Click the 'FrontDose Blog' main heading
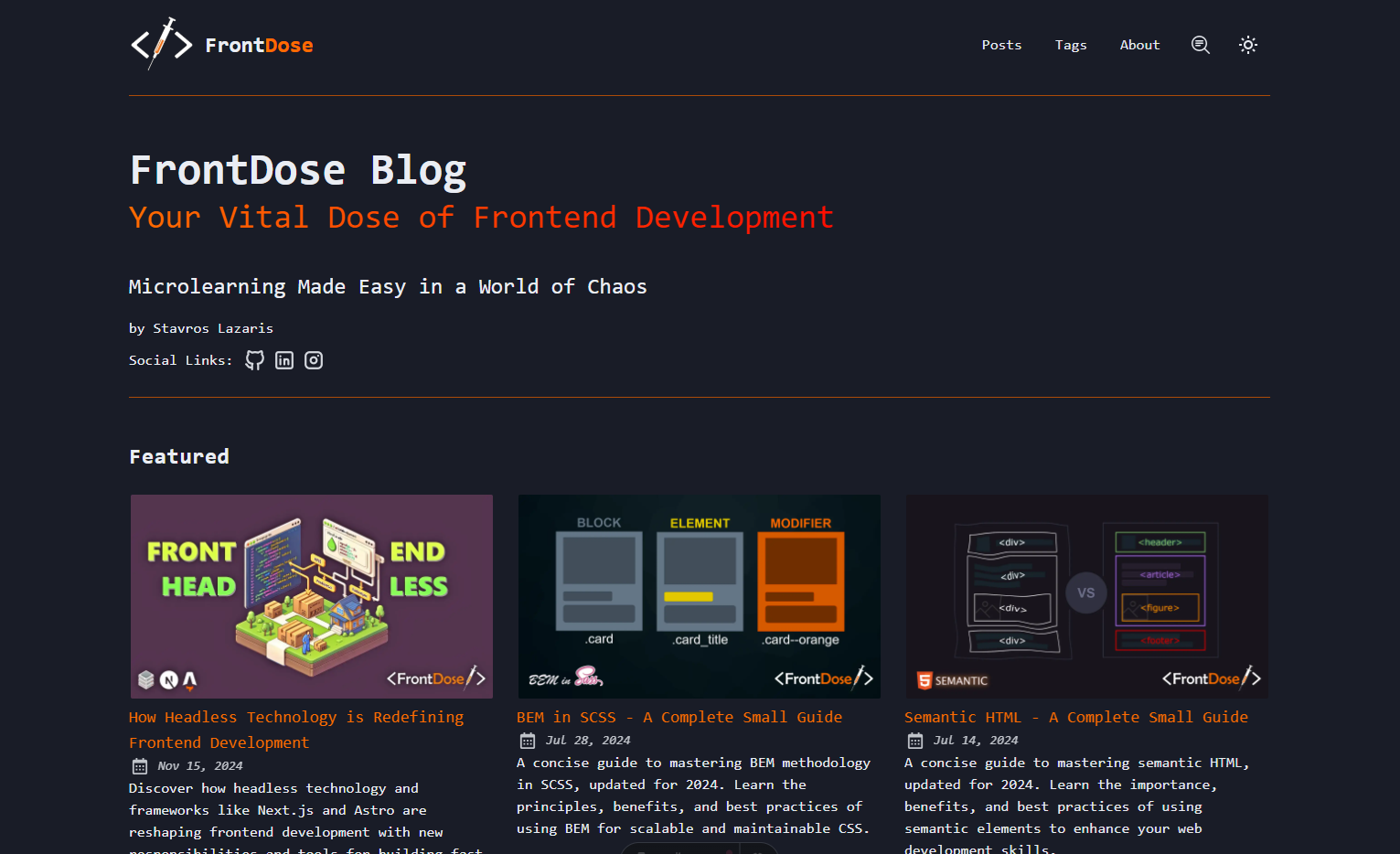1400x854 pixels. [298, 171]
